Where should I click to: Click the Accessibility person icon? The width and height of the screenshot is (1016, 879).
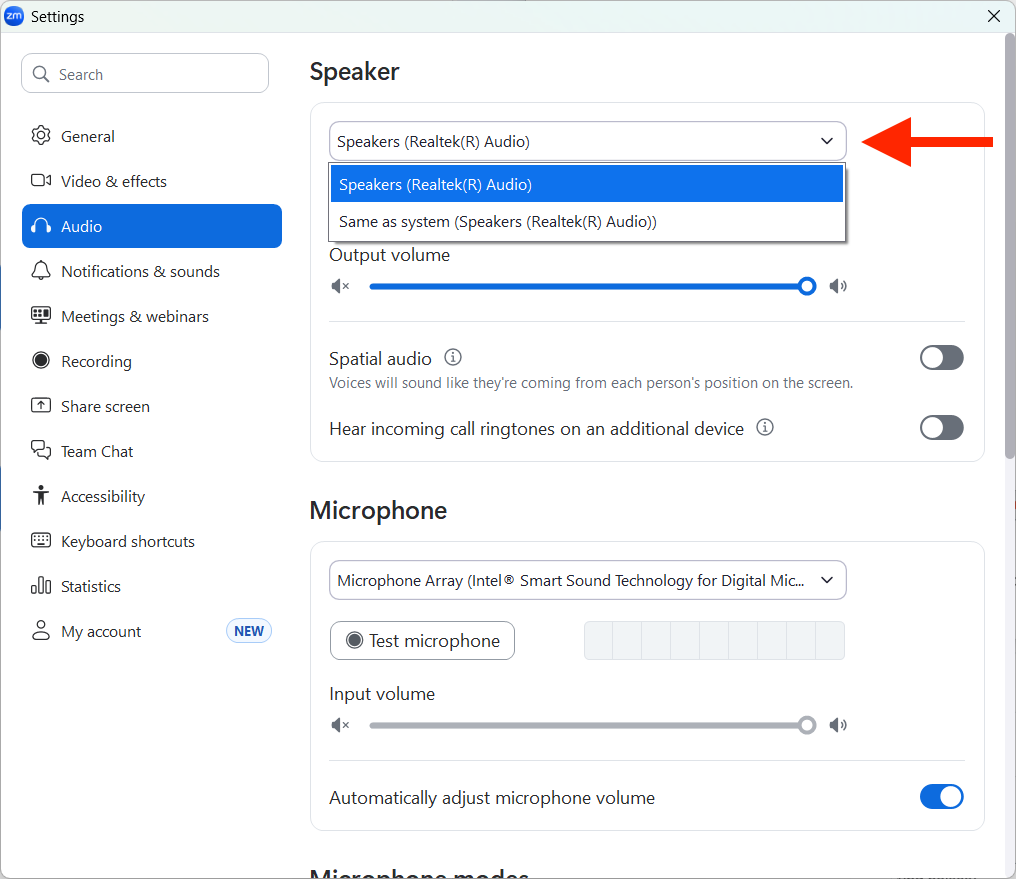click(41, 496)
